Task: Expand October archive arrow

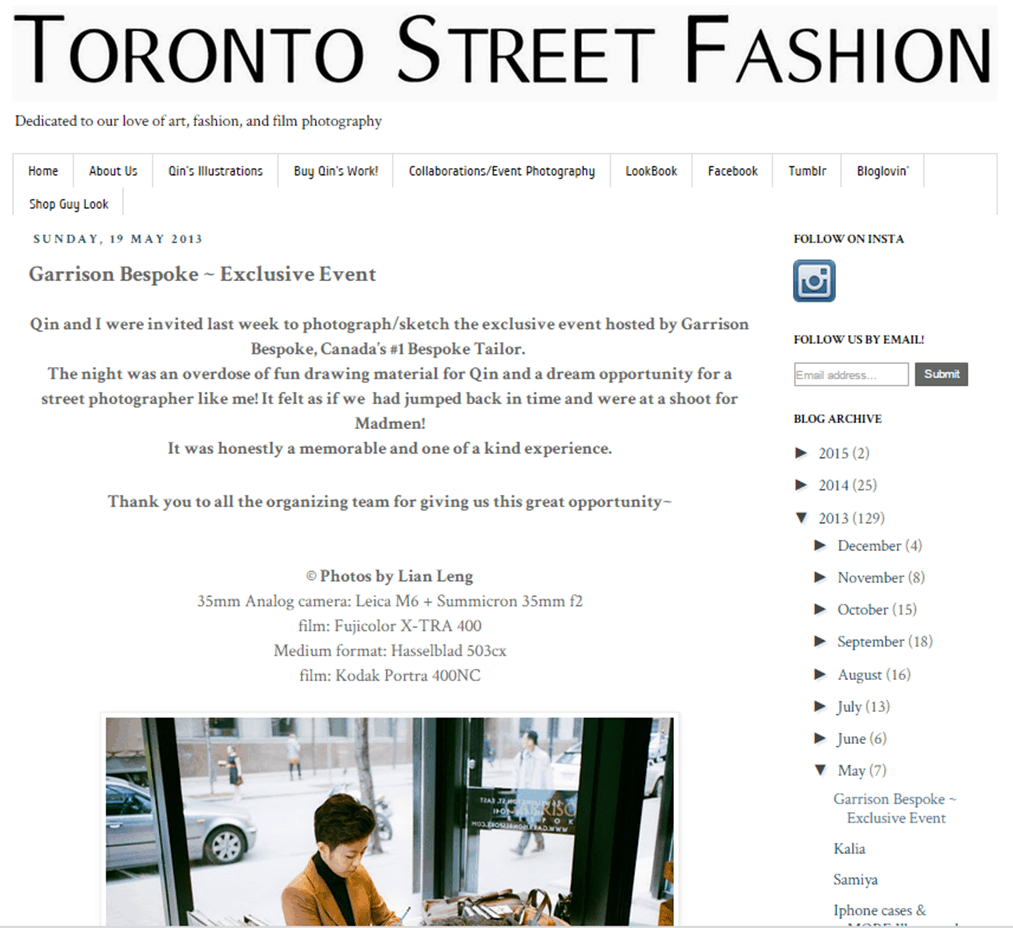Action: 820,609
